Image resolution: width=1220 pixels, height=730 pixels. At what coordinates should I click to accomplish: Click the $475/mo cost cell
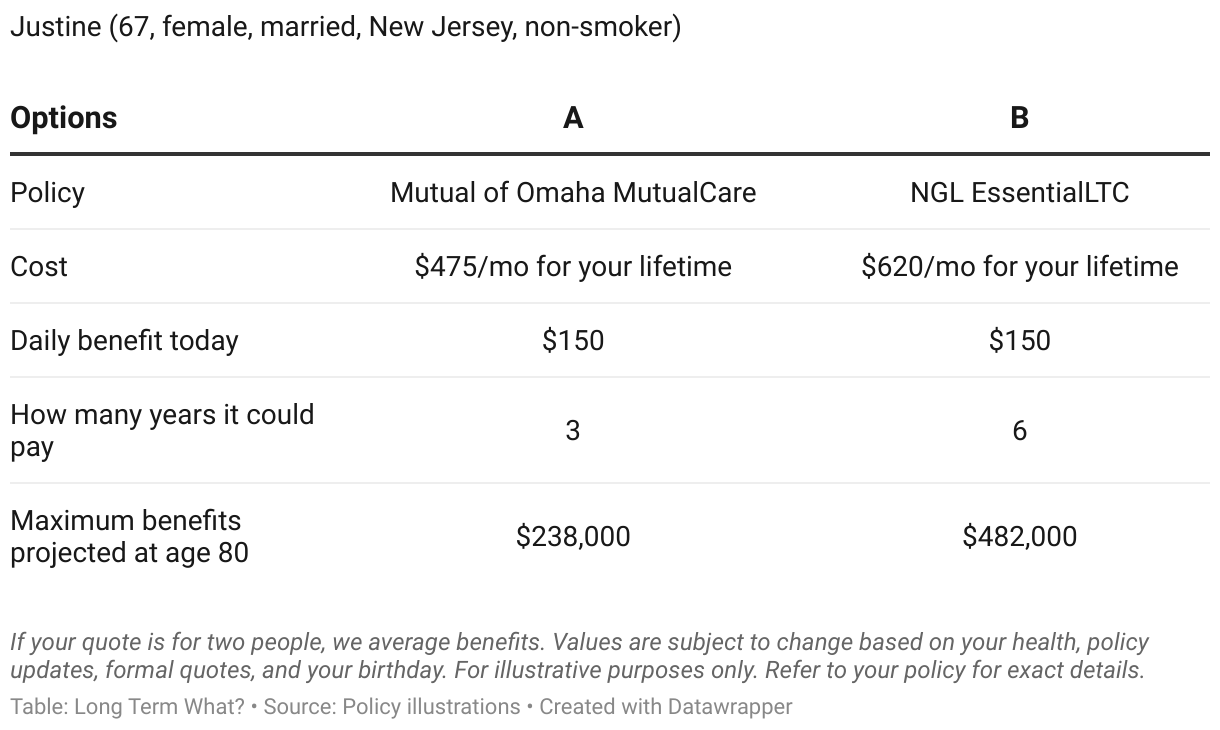click(x=573, y=266)
